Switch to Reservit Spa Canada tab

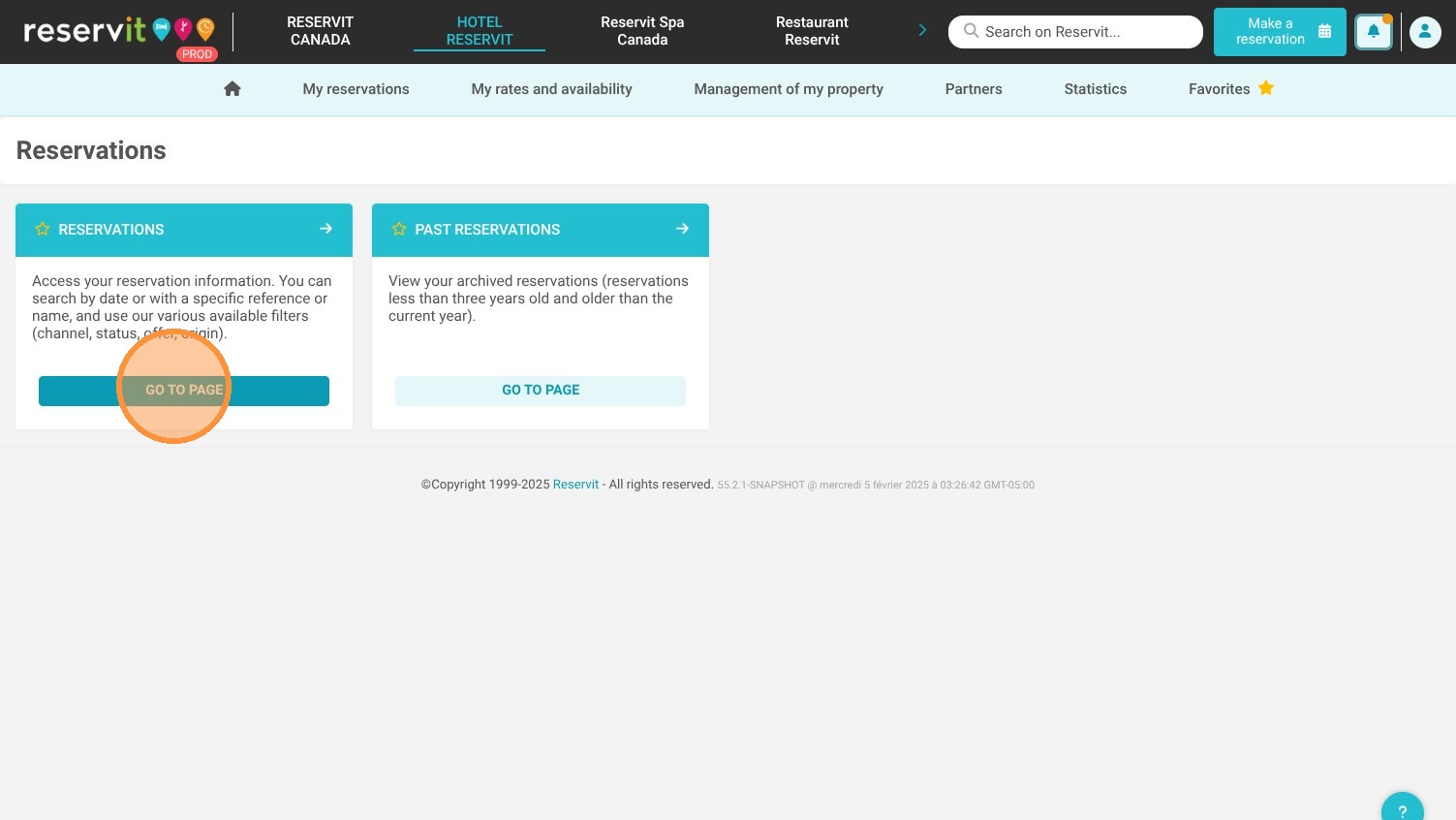(642, 31)
